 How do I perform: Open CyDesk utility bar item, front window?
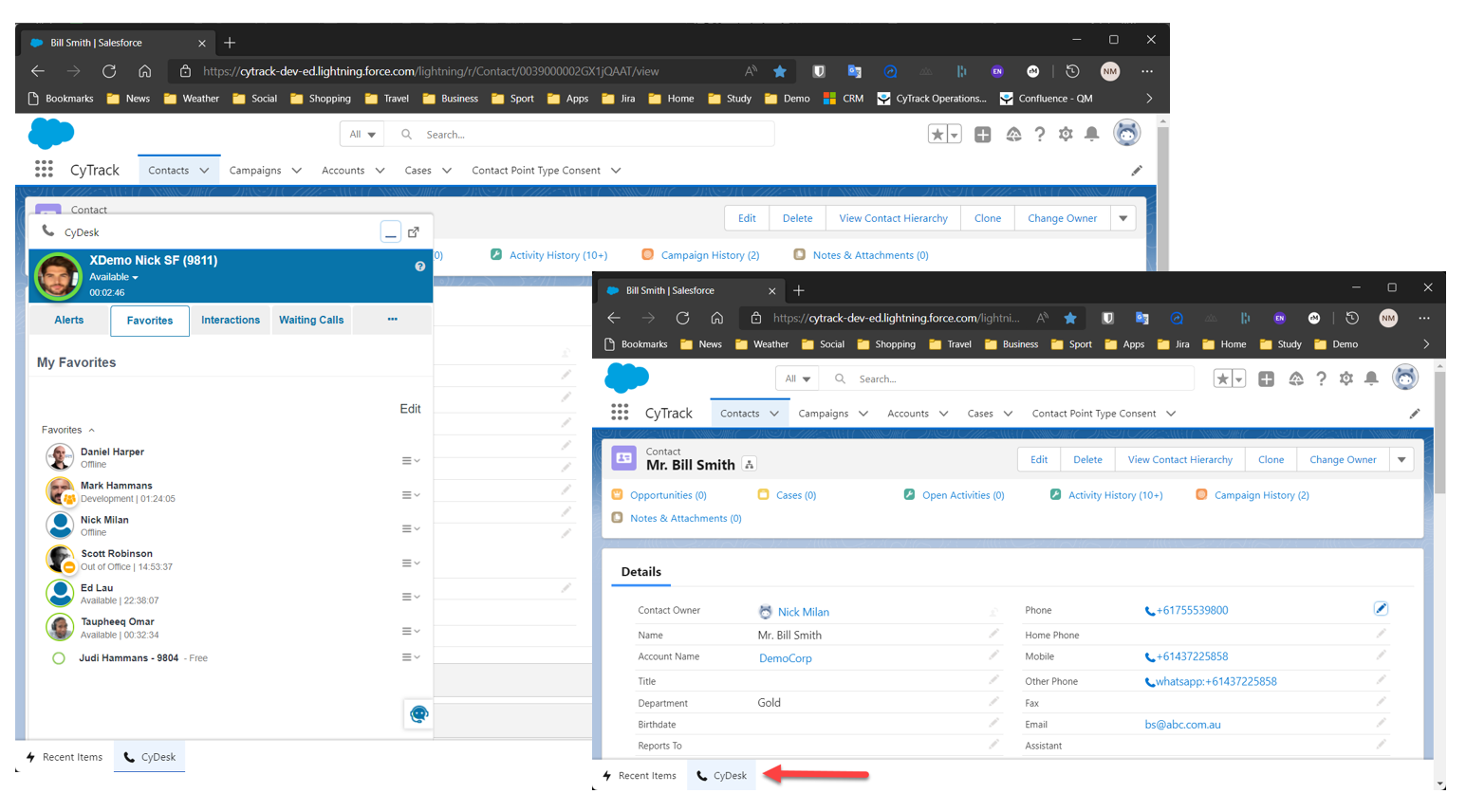click(722, 775)
